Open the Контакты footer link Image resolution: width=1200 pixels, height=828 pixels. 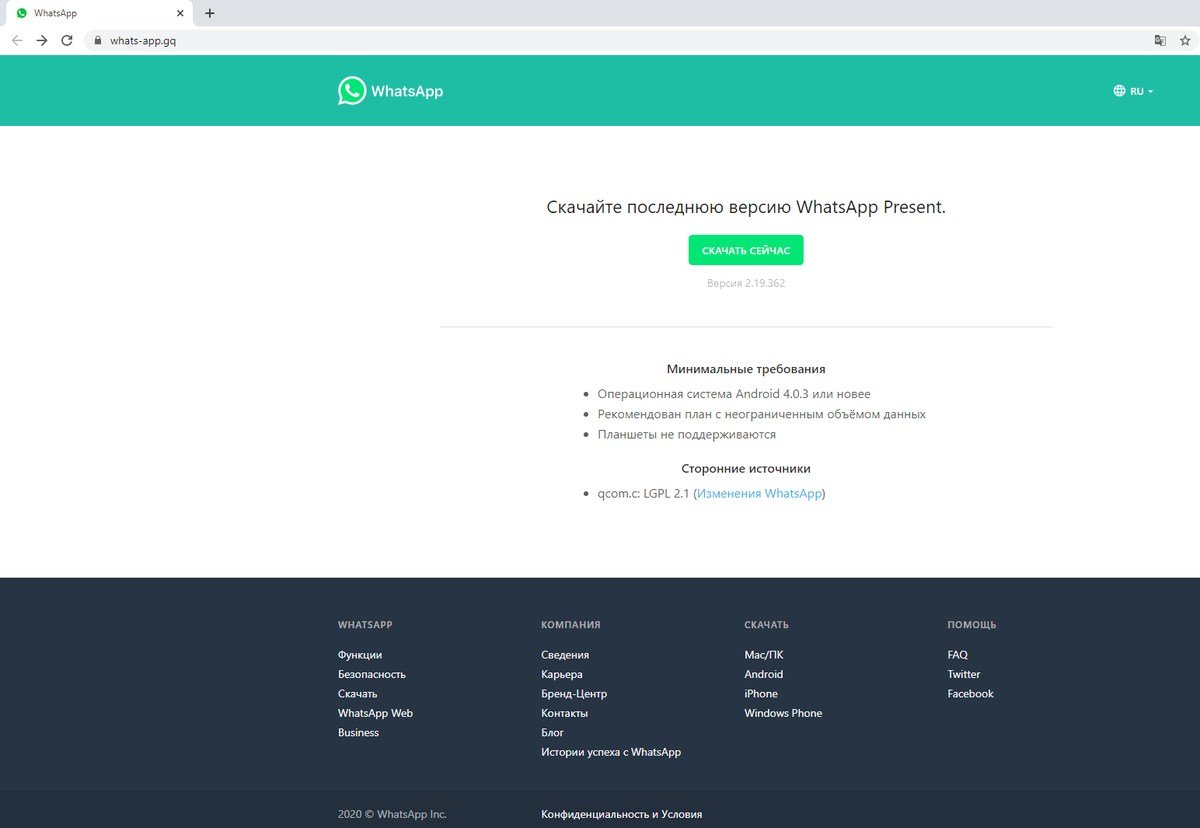tap(564, 713)
